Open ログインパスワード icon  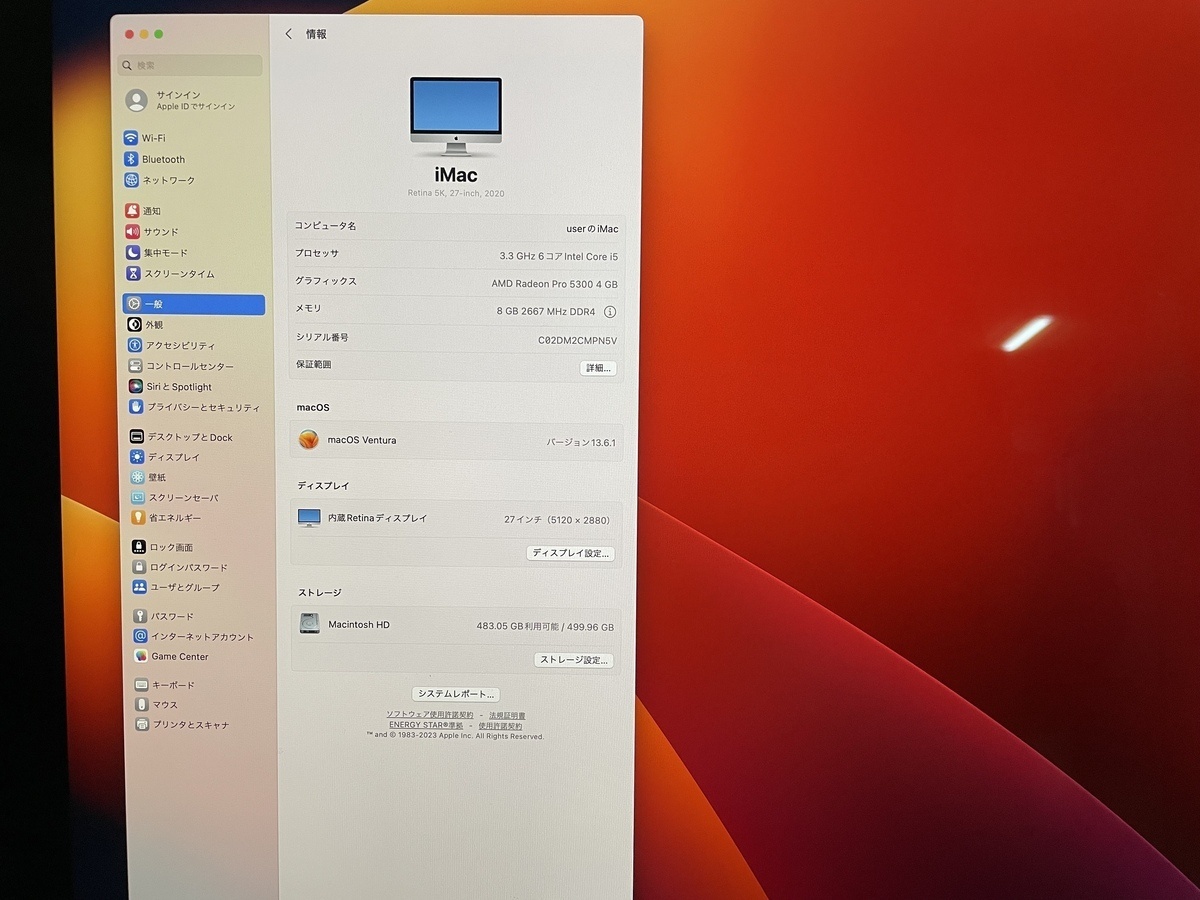(140, 567)
